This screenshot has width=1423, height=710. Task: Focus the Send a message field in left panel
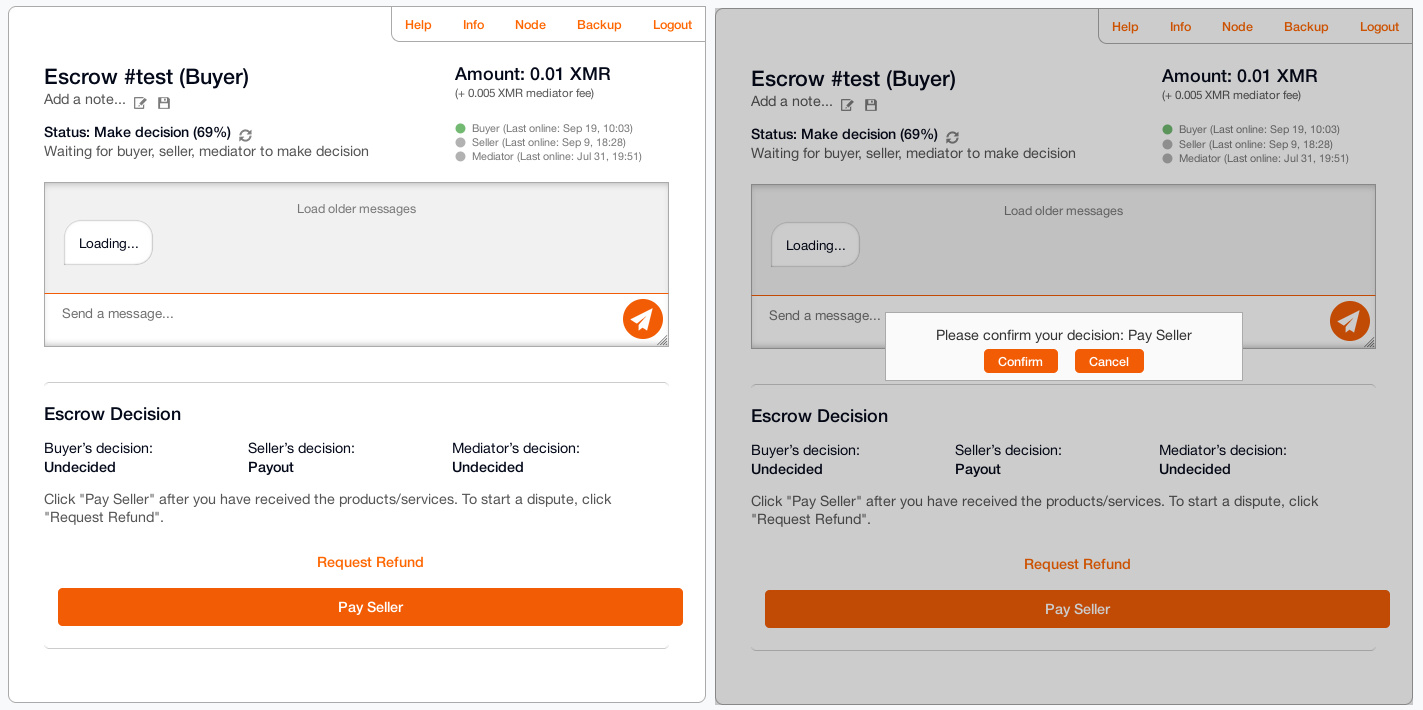tap(330, 314)
